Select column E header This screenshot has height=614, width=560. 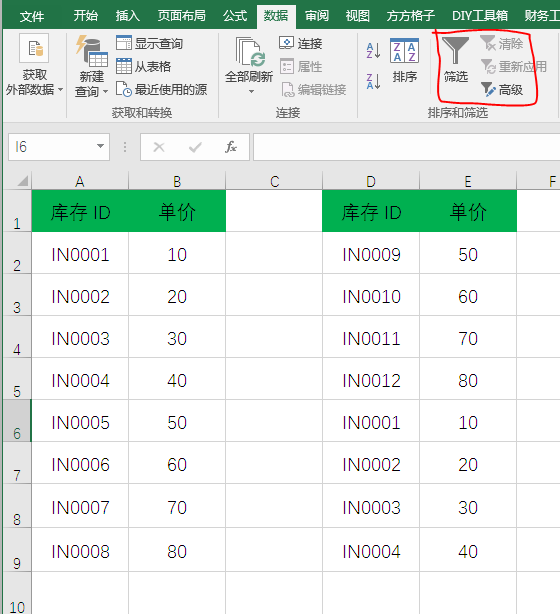click(468, 181)
